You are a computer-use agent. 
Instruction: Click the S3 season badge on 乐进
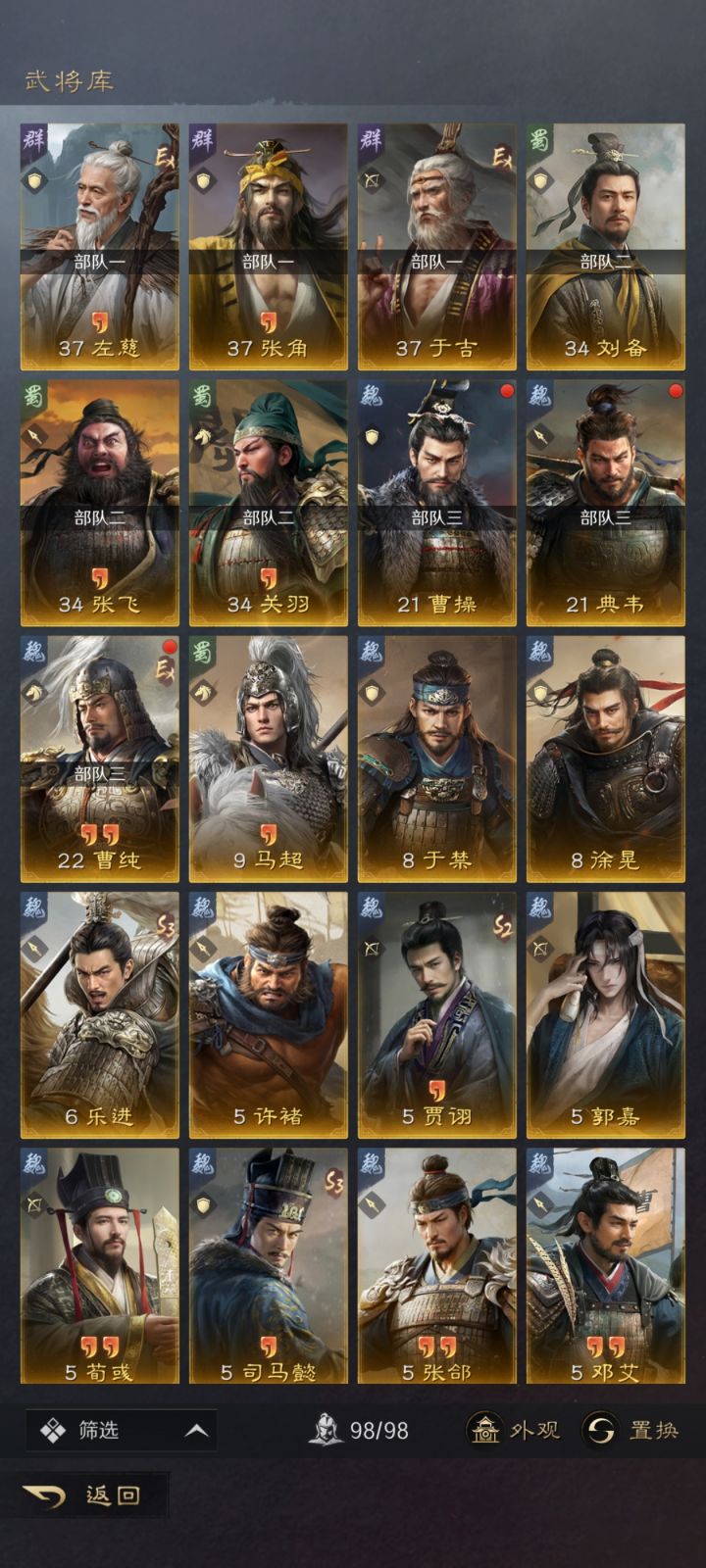click(166, 925)
